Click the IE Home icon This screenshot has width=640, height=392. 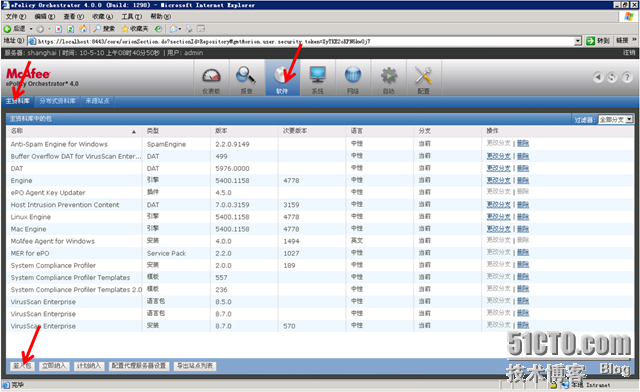[83, 29]
